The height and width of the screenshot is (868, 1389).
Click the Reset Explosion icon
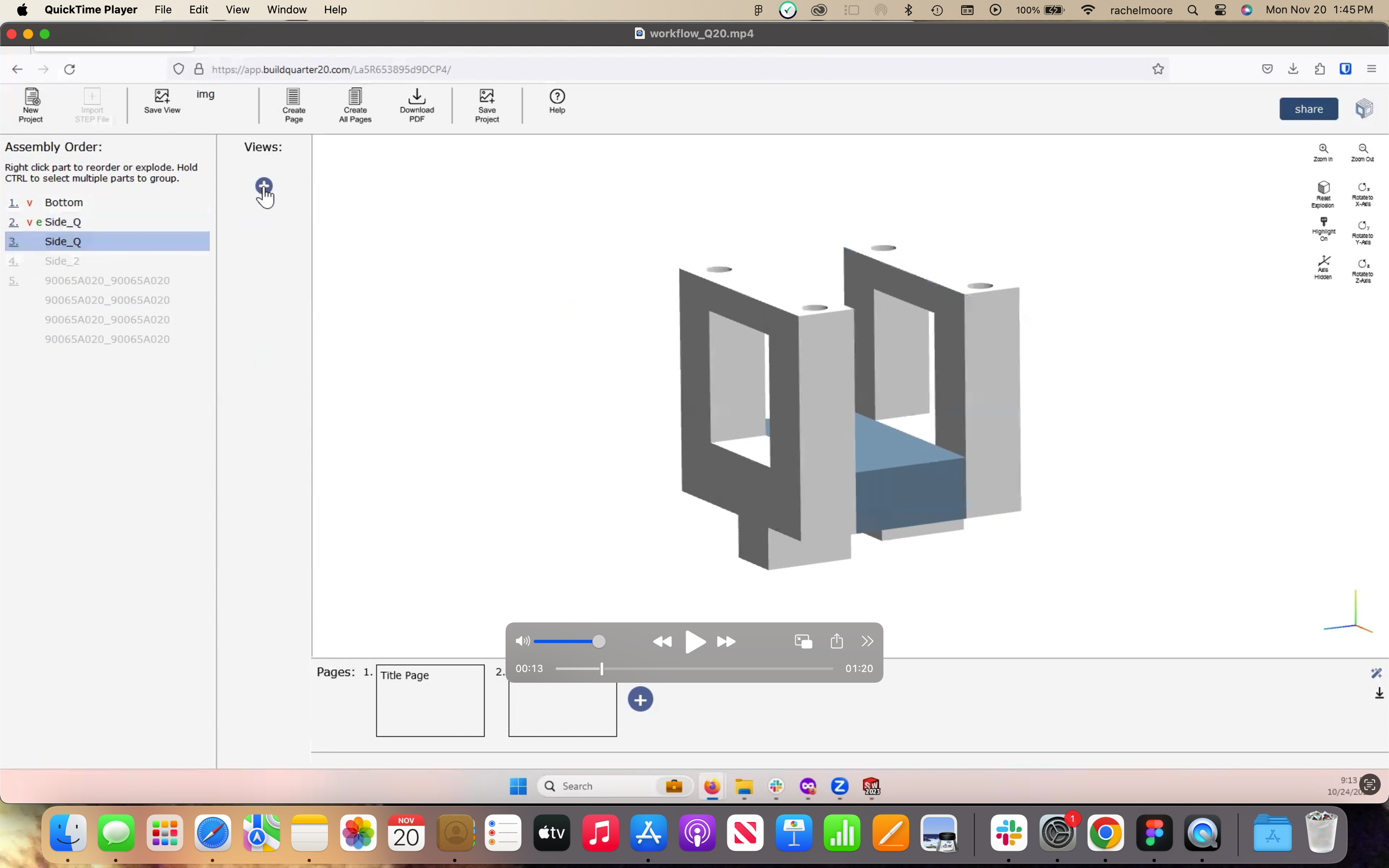[1323, 193]
